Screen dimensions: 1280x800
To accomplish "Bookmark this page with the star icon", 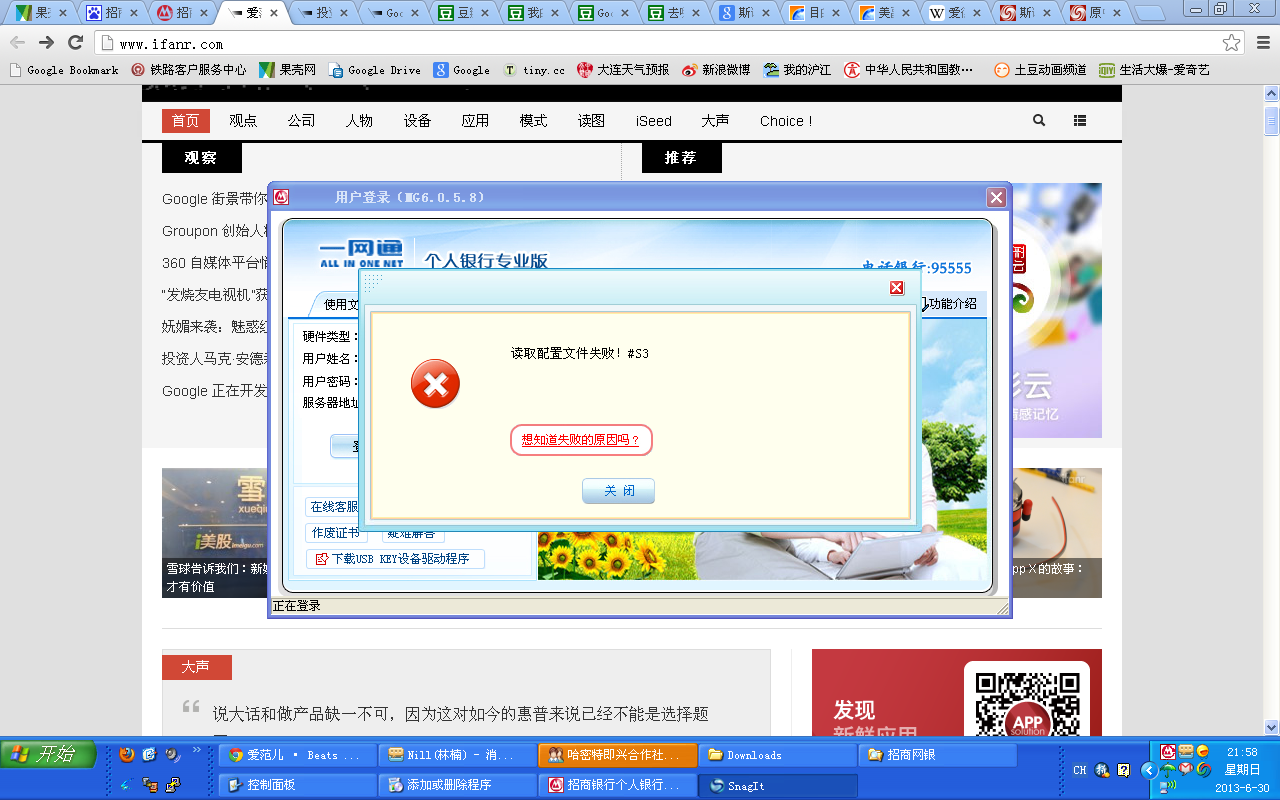I will (x=1232, y=43).
